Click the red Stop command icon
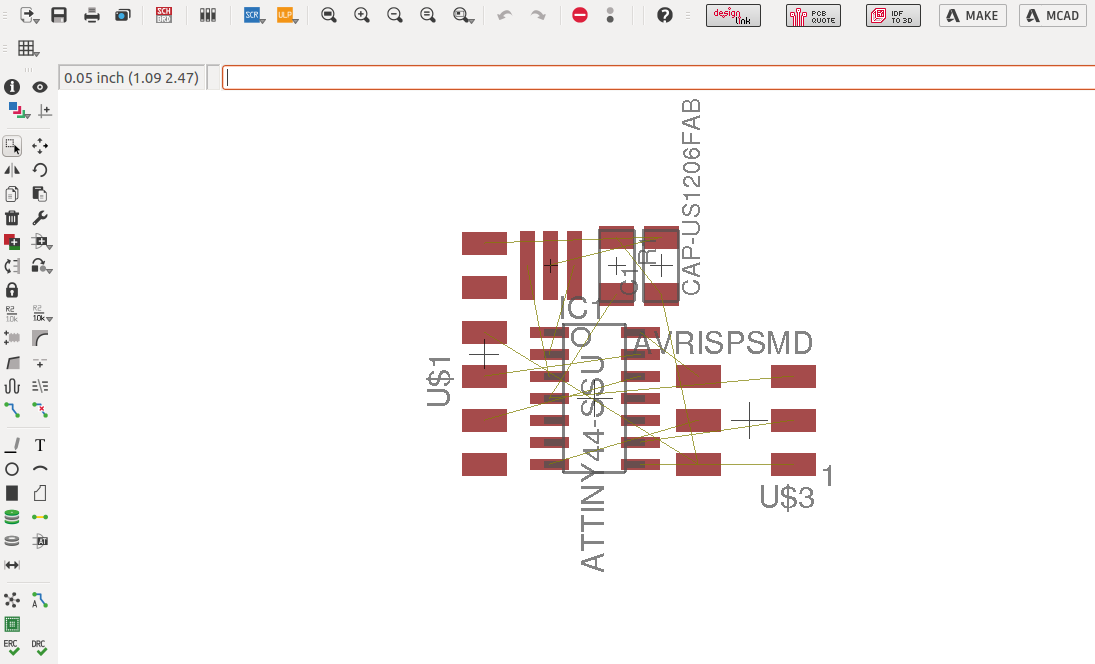This screenshot has width=1095, height=664. 580,15
